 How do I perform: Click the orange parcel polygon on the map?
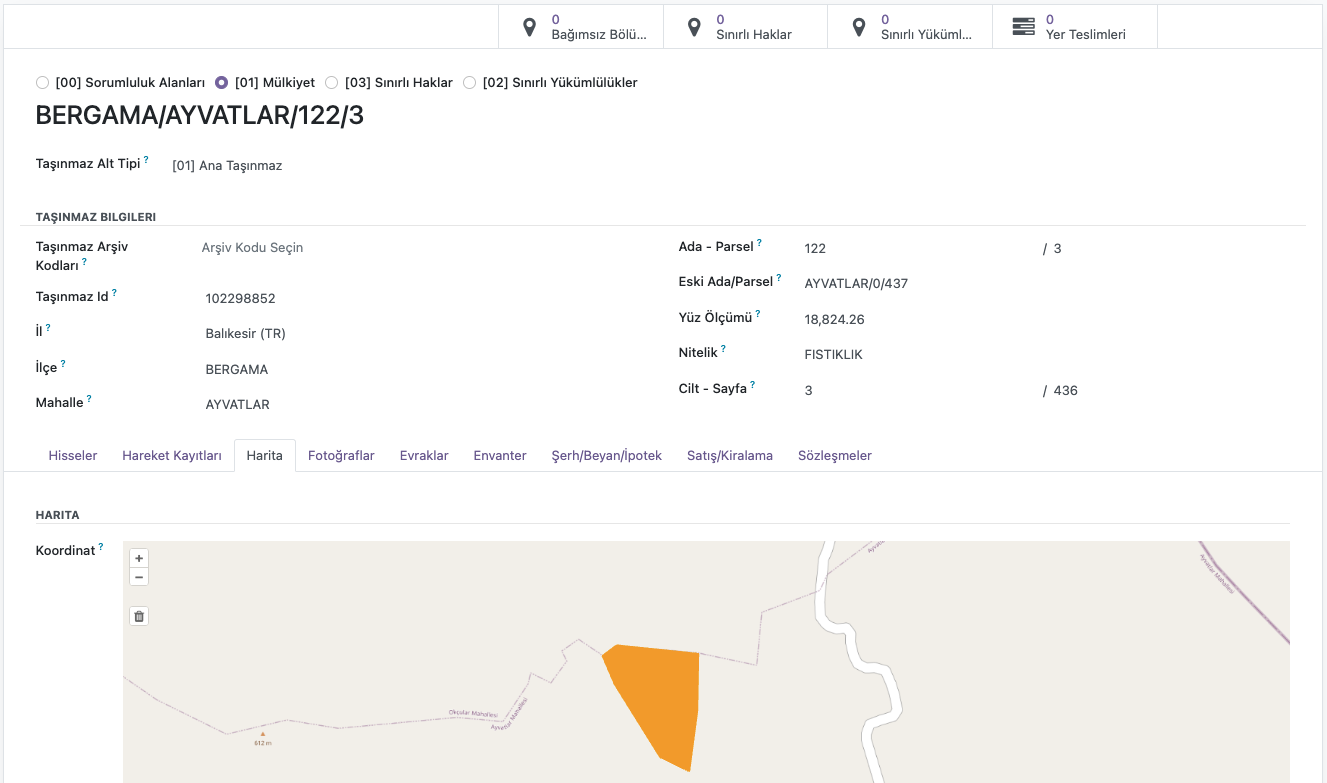[661, 700]
